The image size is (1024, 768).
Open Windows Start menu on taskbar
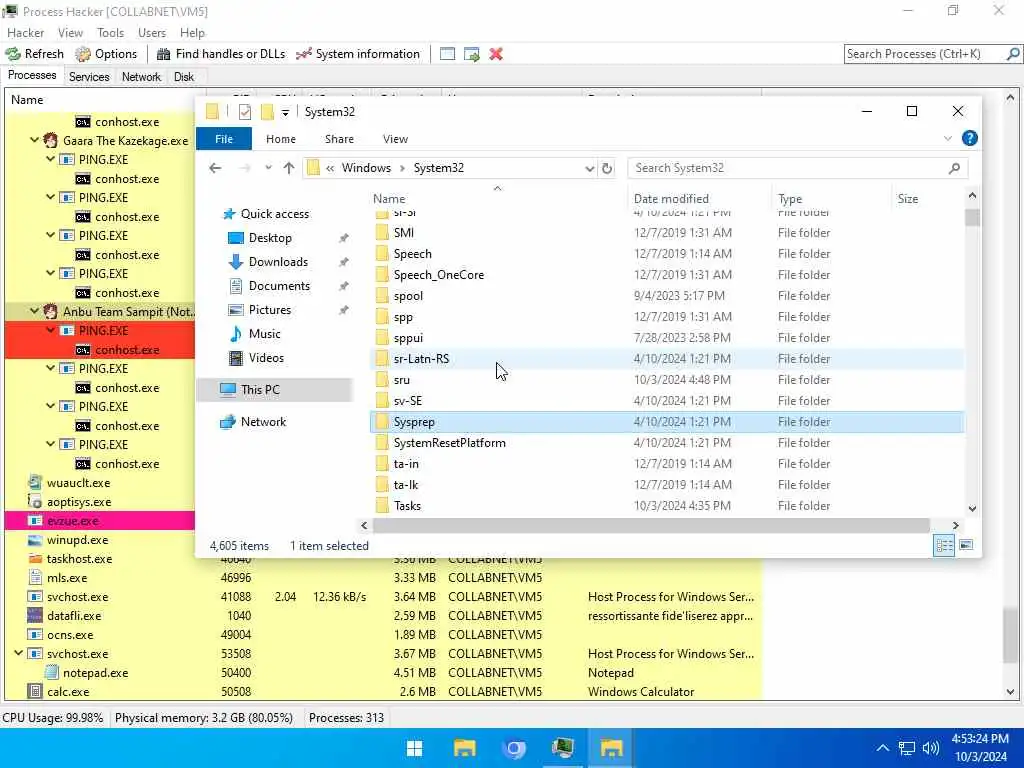point(415,748)
